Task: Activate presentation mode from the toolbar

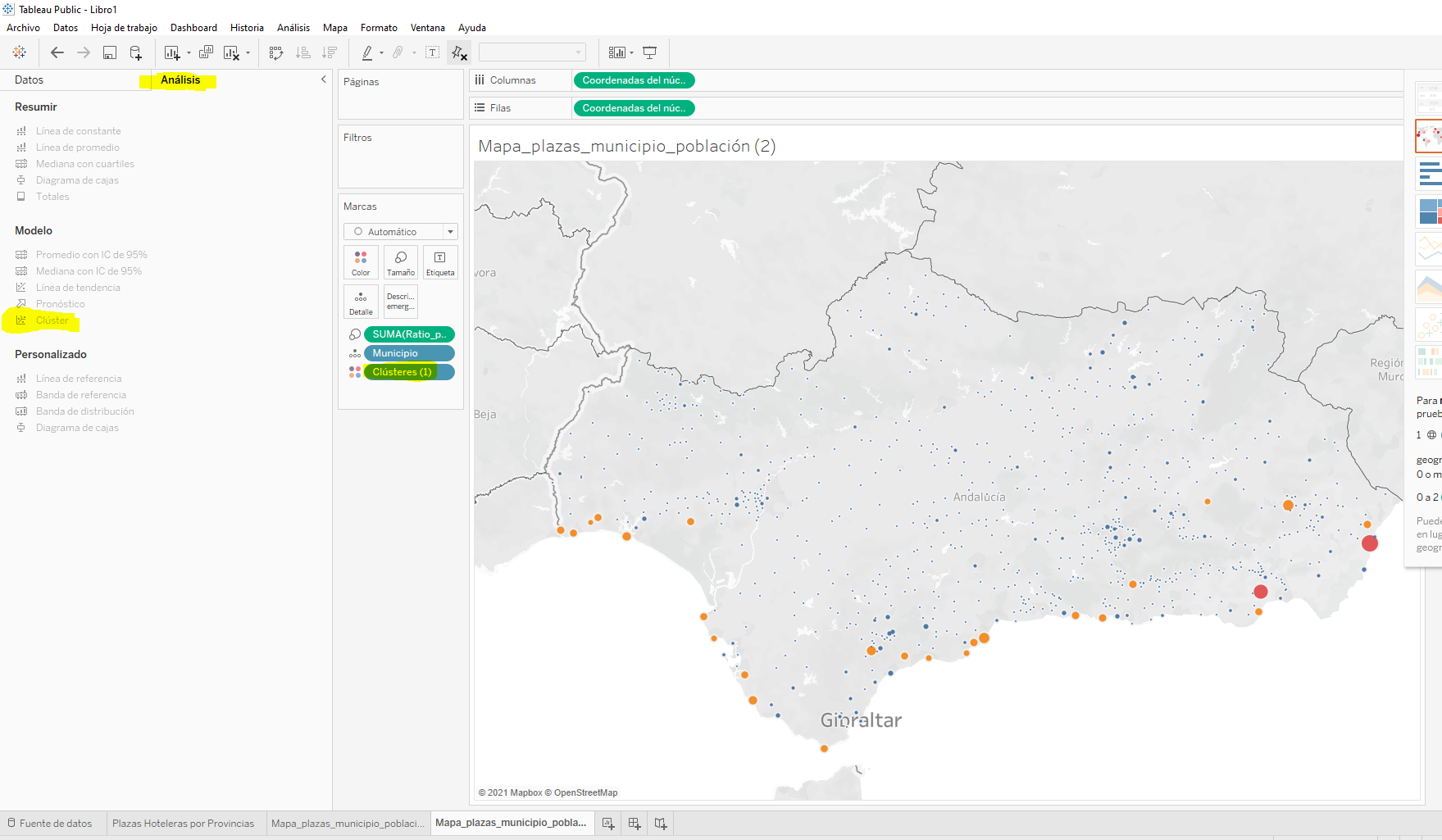Action: coord(649,52)
